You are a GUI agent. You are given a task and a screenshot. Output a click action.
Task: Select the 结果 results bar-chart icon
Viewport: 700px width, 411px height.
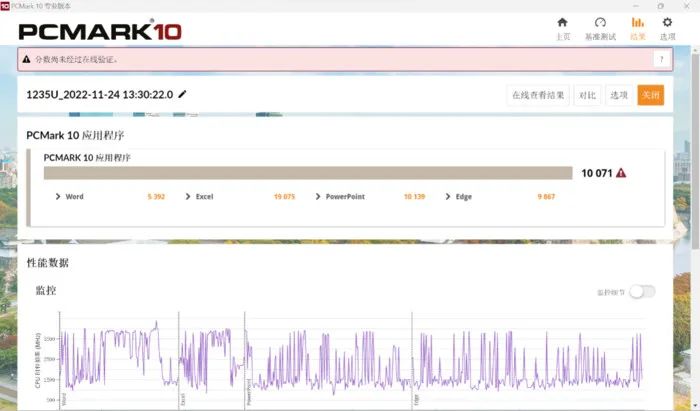coord(638,23)
